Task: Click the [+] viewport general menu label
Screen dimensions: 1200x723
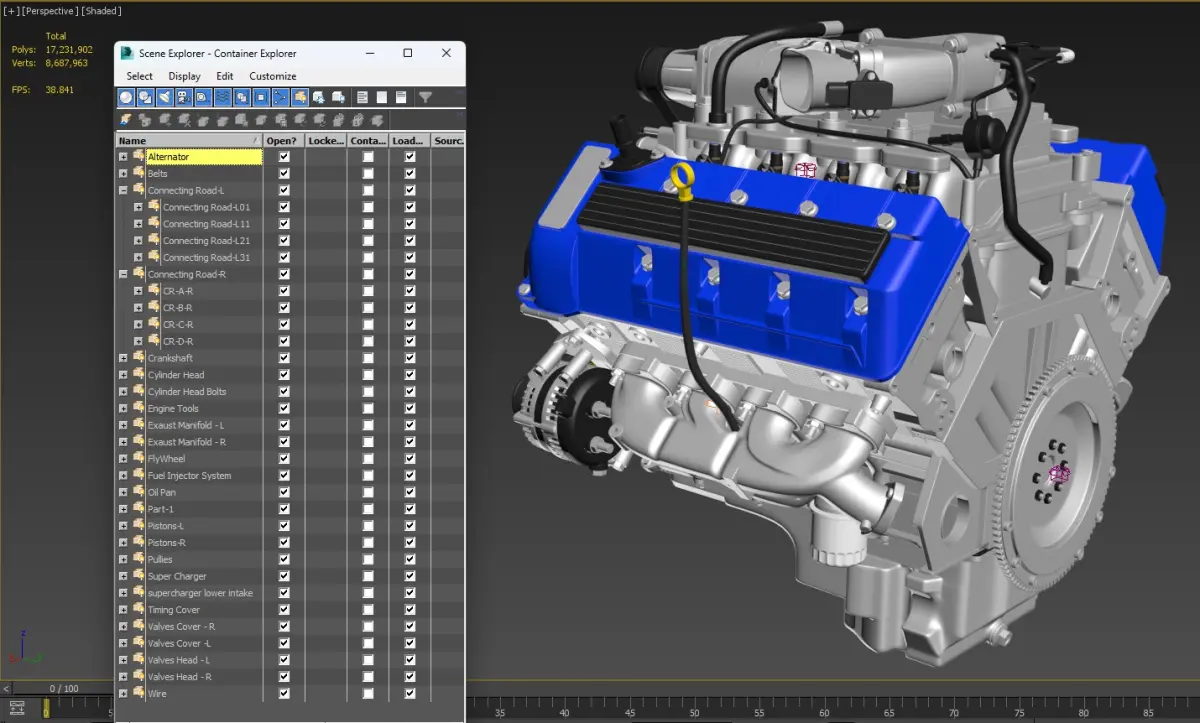Action: pyautogui.click(x=12, y=11)
